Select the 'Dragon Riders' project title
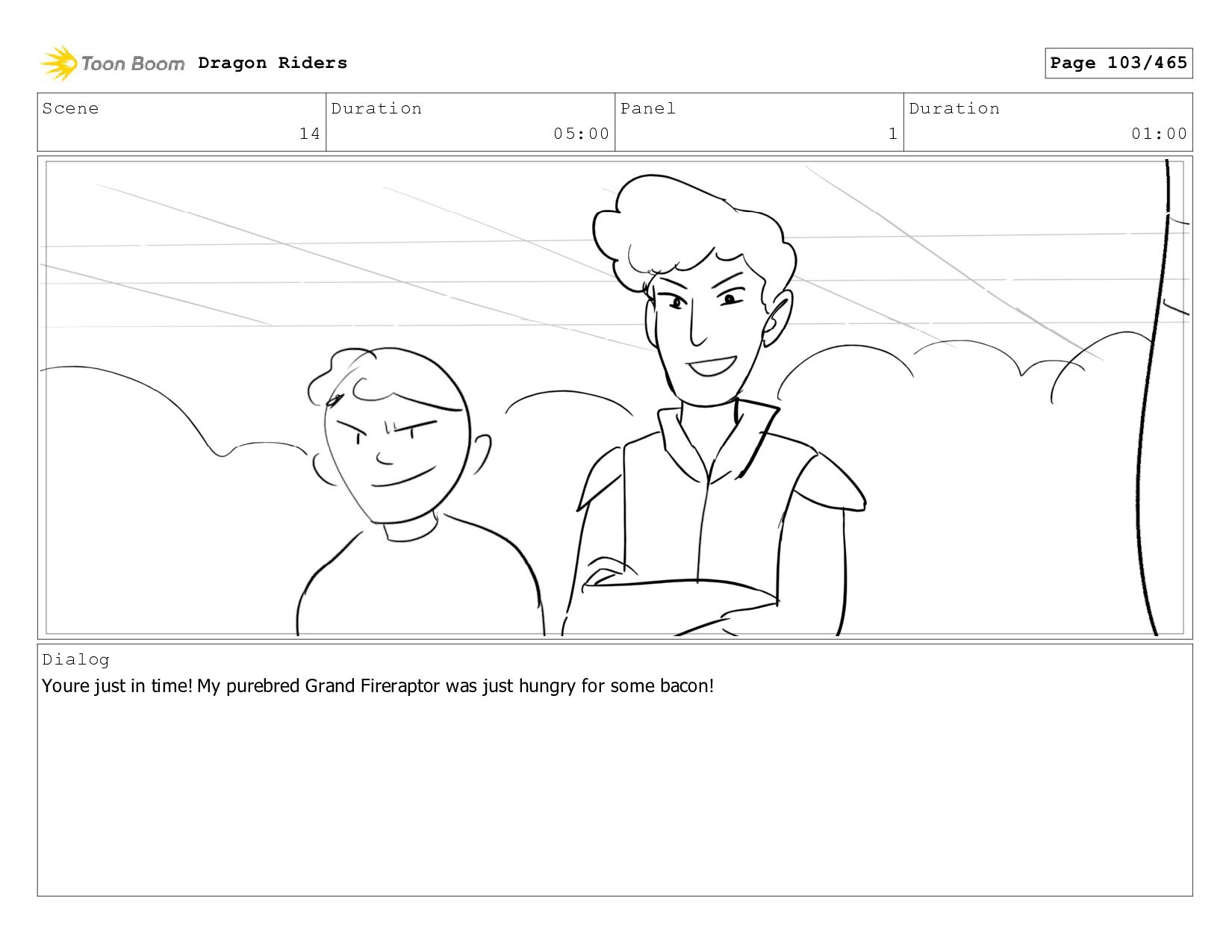The height and width of the screenshot is (952, 1232). click(x=273, y=63)
